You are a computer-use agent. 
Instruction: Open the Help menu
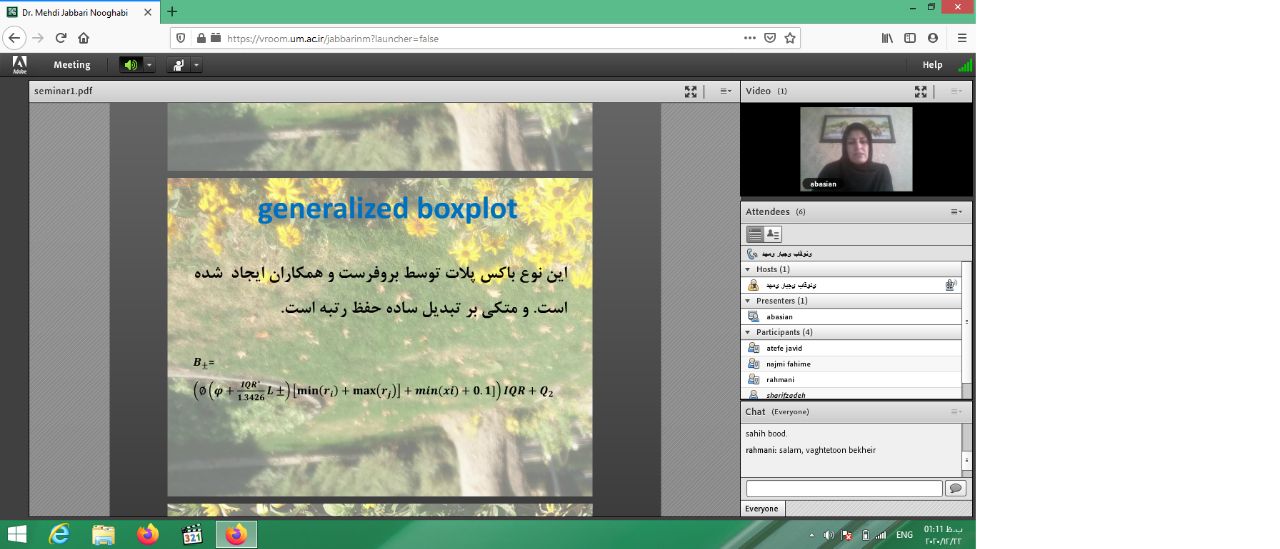pyautogui.click(x=932, y=65)
